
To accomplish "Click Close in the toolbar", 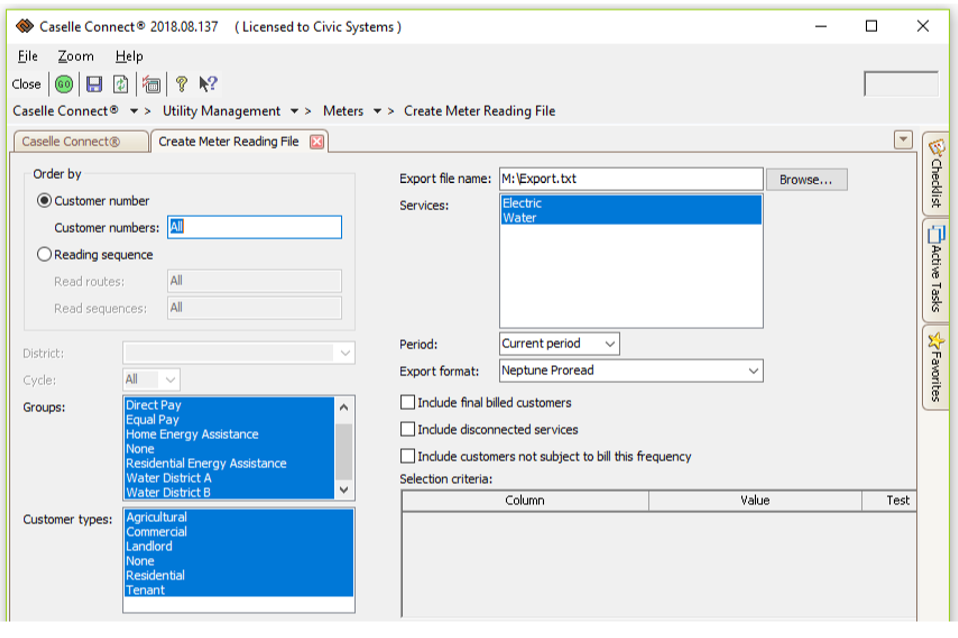I will [26, 84].
